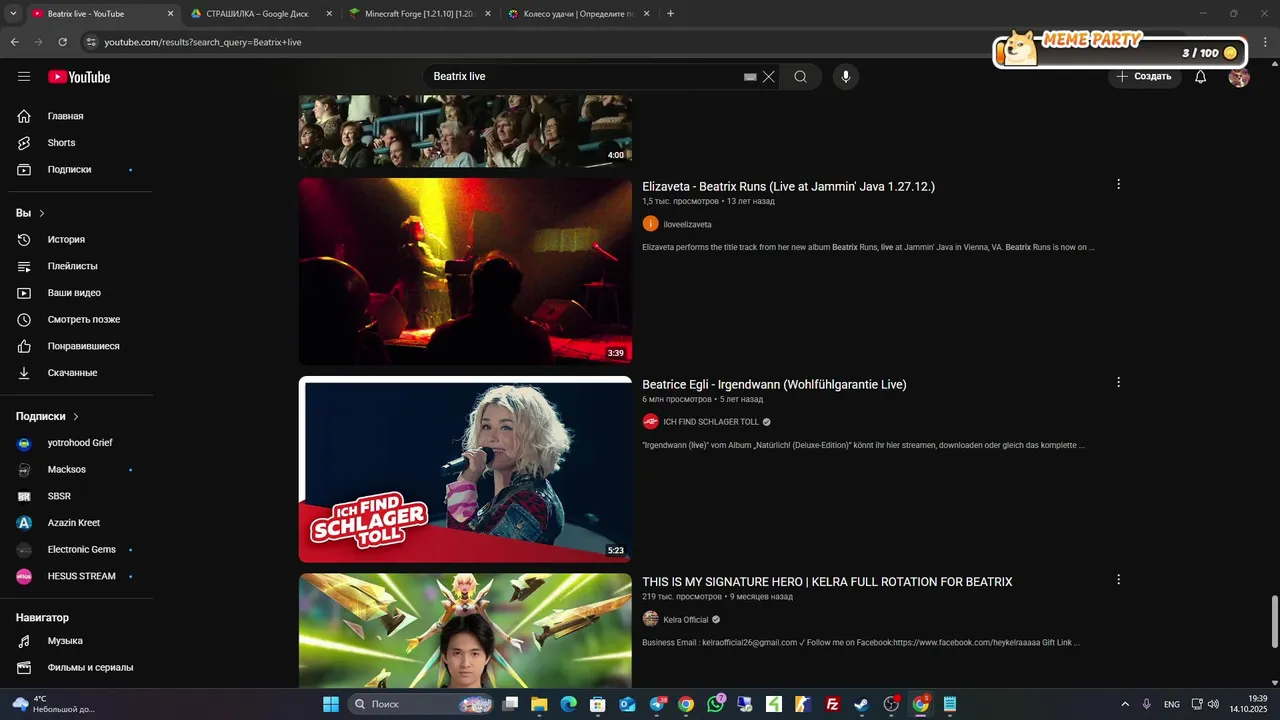Open YouTube notifications bell
This screenshot has height=720, width=1280.
(x=1201, y=77)
